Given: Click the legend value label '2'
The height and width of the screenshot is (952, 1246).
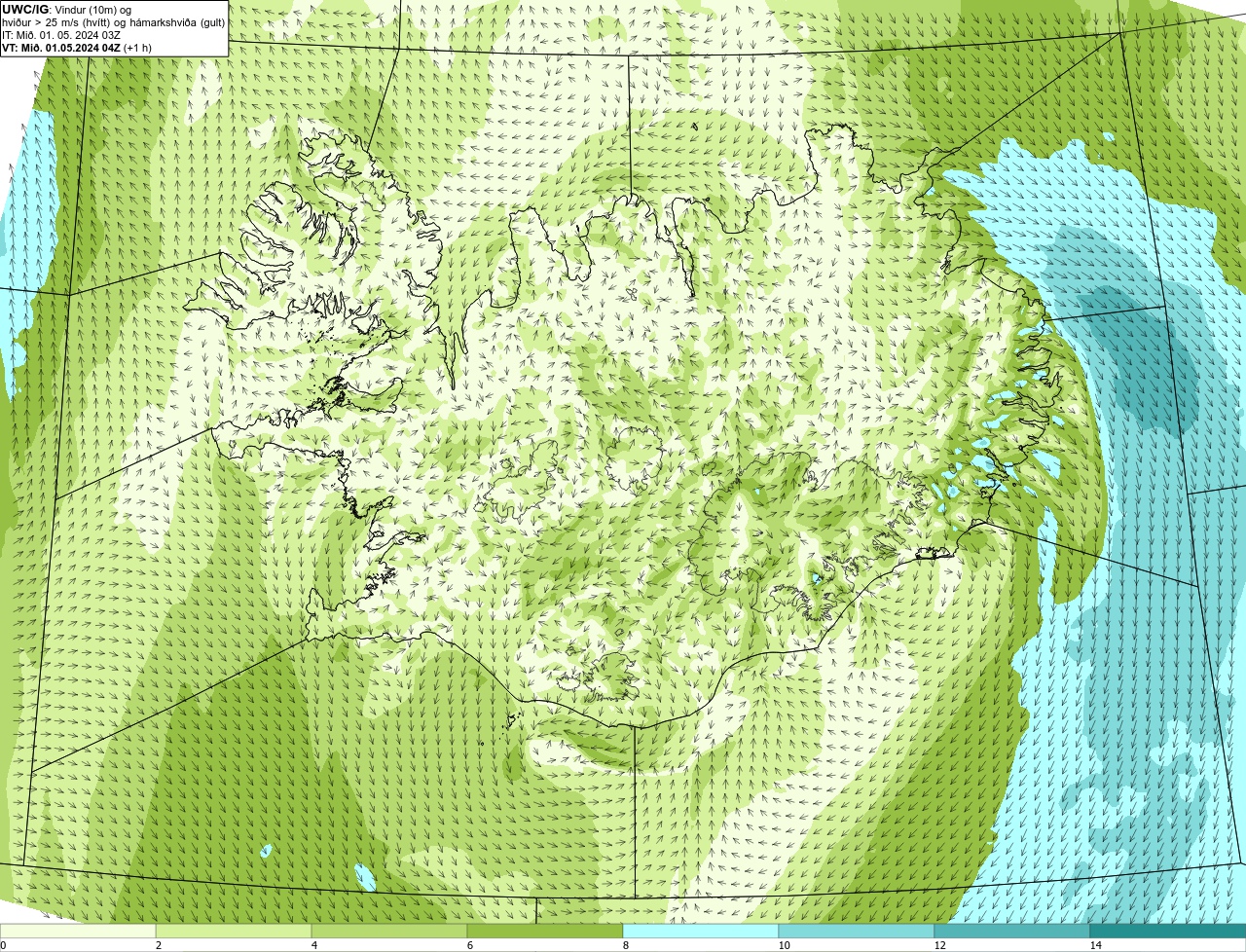Looking at the screenshot, I should [x=158, y=945].
